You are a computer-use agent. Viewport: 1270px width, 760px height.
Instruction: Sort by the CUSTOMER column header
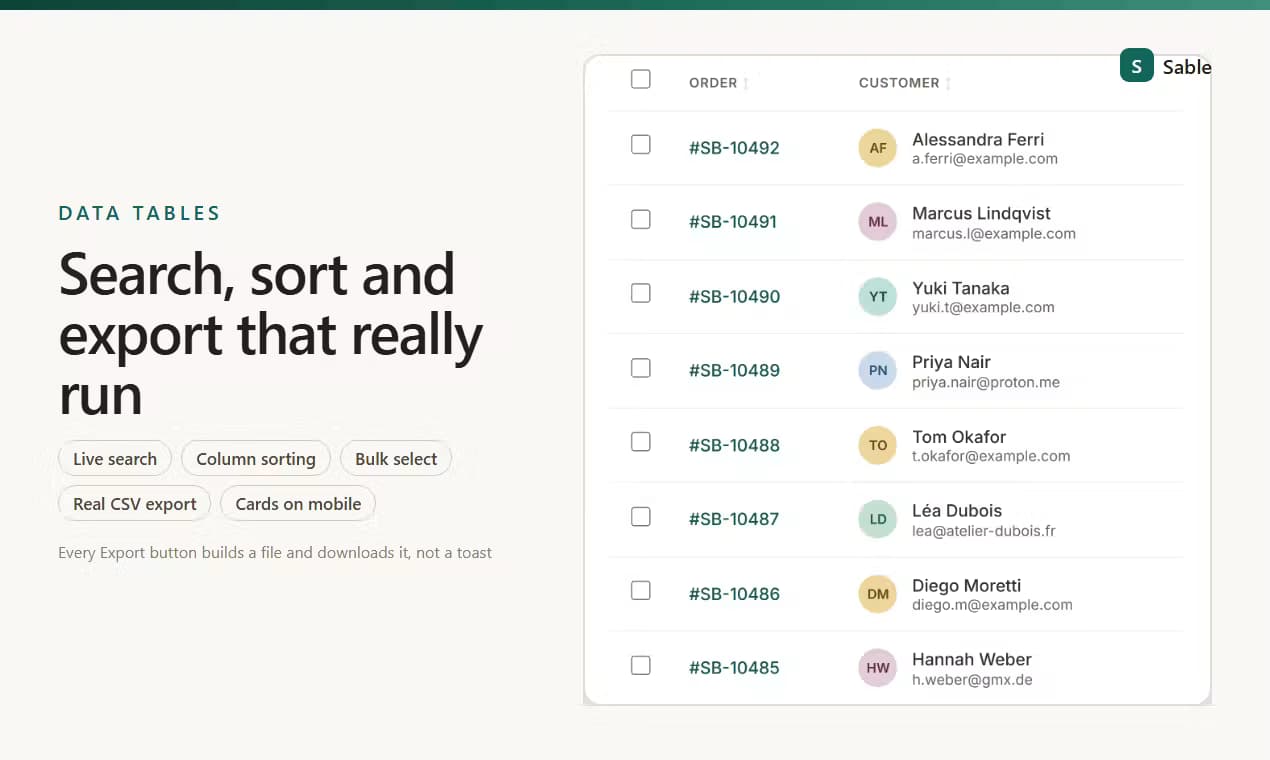coord(905,83)
